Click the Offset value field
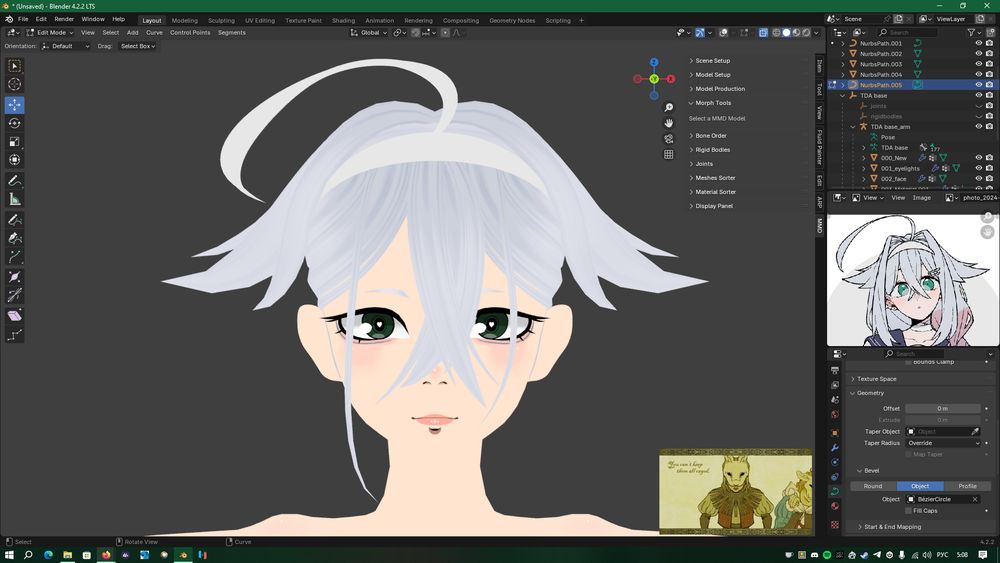 (x=942, y=409)
